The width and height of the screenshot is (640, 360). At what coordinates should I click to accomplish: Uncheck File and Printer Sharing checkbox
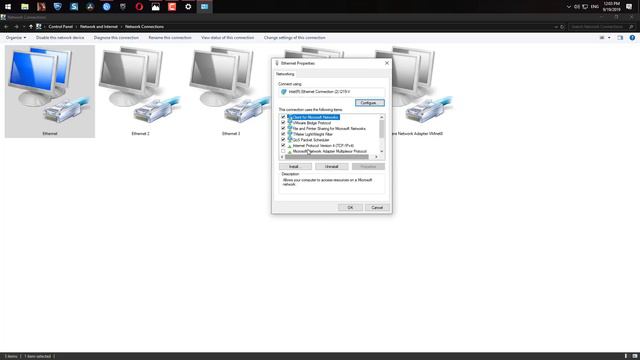tap(283, 129)
